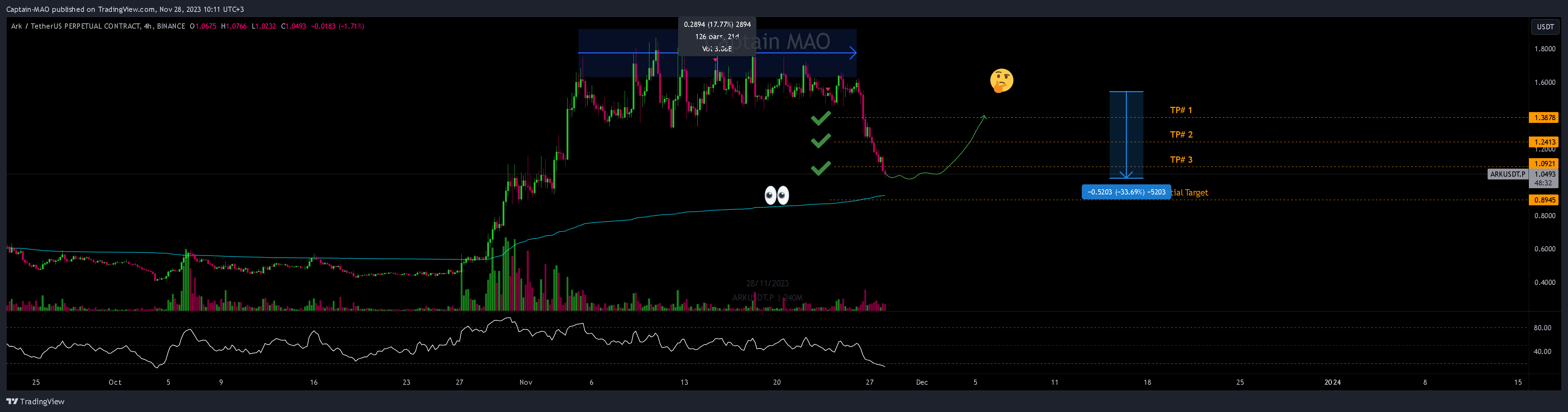The image size is (1568, 412).
Task: Click the 0.8945 orange price tag
Action: [x=1544, y=200]
